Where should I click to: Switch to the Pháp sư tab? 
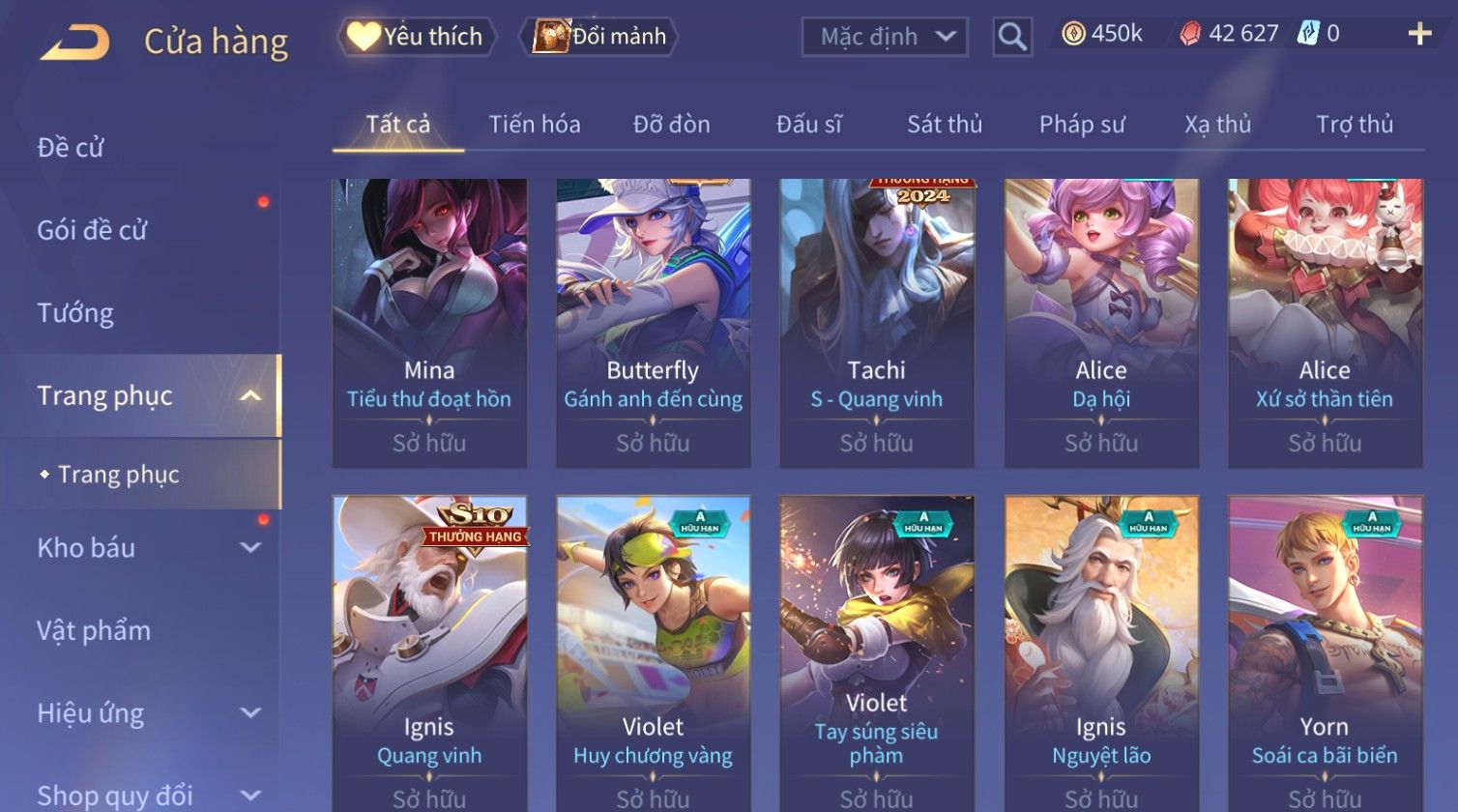(1082, 125)
